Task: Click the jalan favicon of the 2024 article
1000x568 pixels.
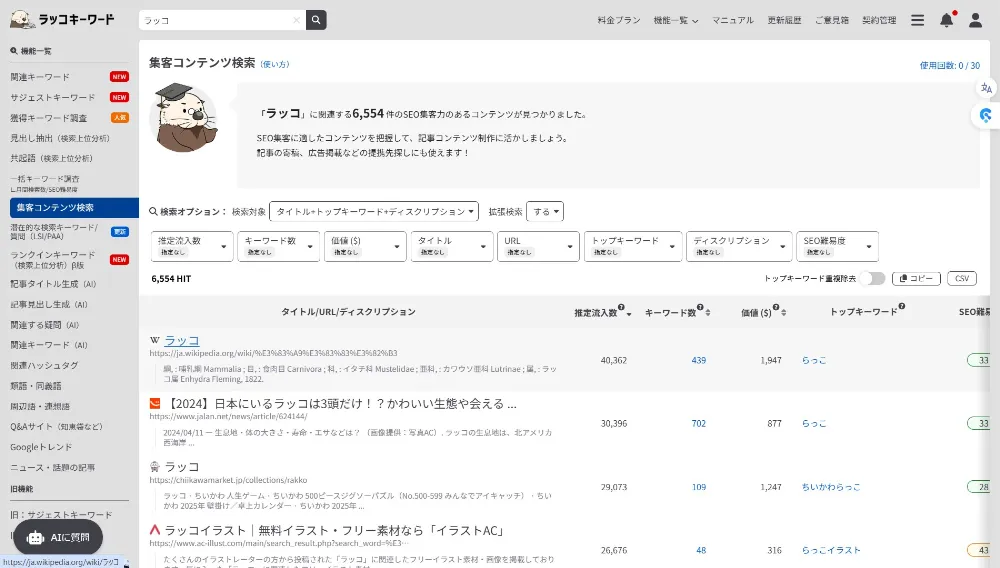Action: [155, 404]
